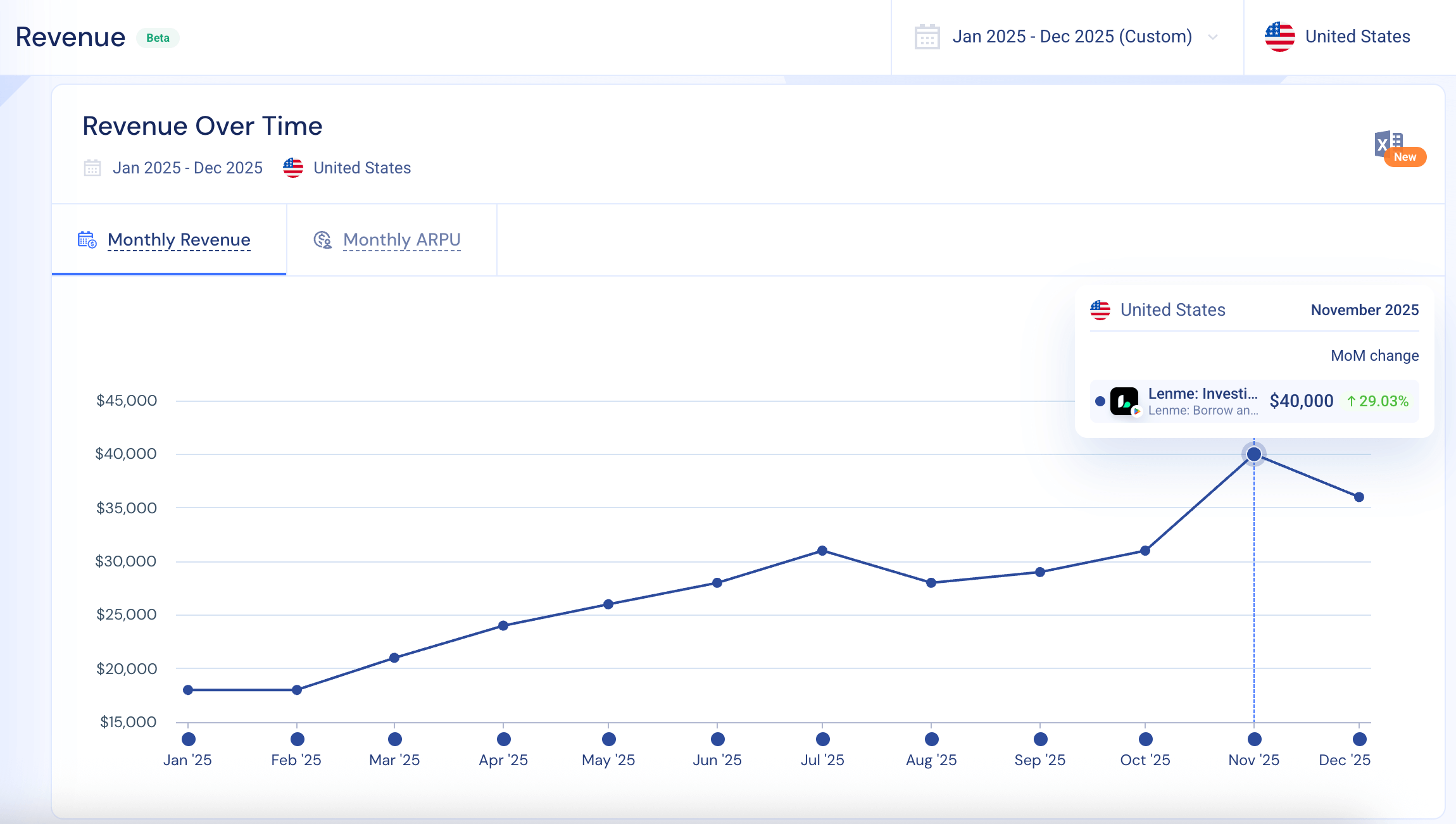The image size is (1456, 824).
Task: Click the US flag in the tooltip header
Action: [1100, 310]
